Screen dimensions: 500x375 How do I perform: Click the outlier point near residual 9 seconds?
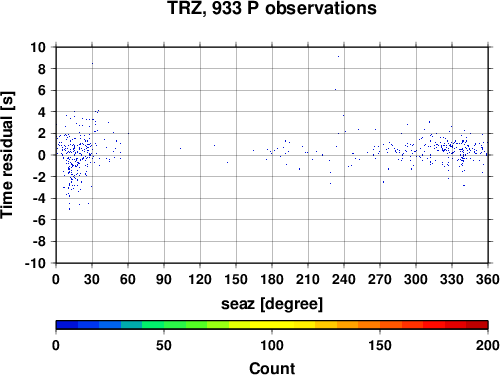coord(338,56)
